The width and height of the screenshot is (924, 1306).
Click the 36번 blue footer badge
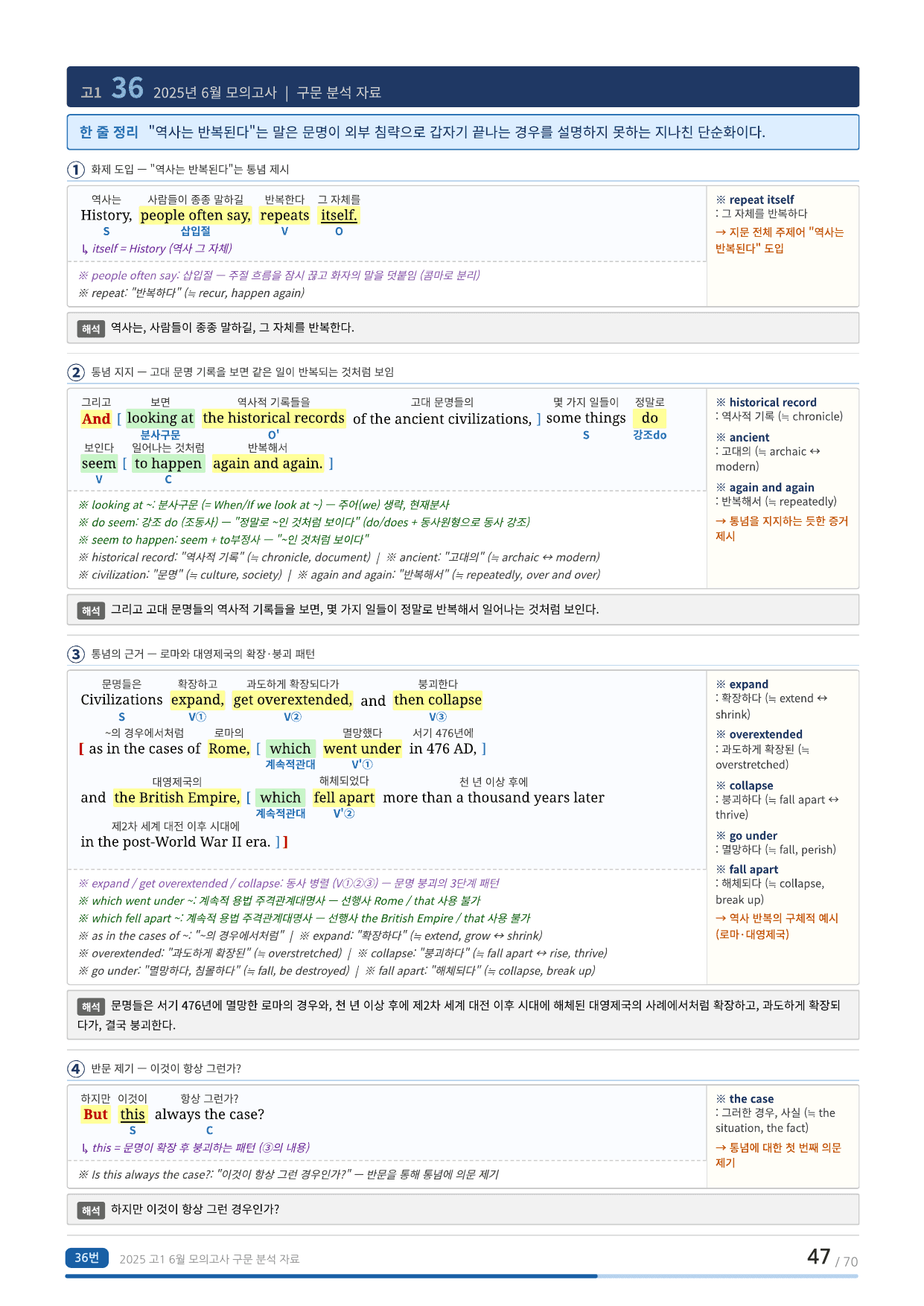(x=87, y=1258)
